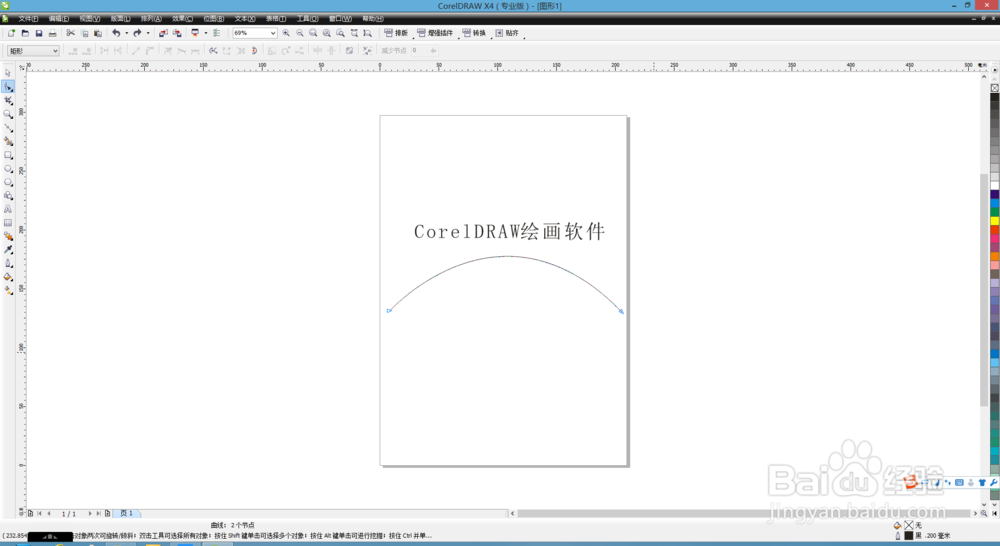Open the 编辑 (Edit) menu
The width and height of the screenshot is (1000, 546).
(x=59, y=19)
